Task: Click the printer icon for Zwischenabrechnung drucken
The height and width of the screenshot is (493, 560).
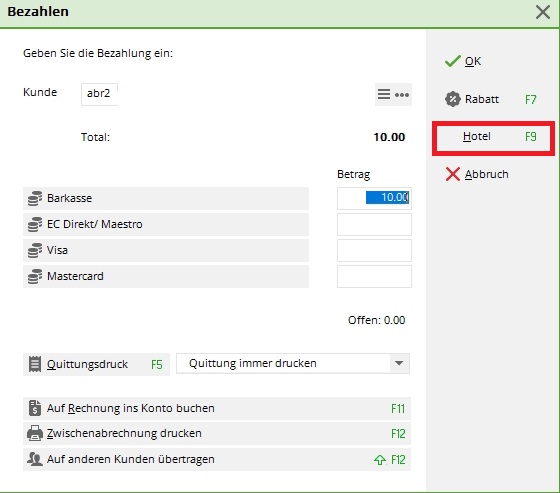Action: tap(35, 433)
